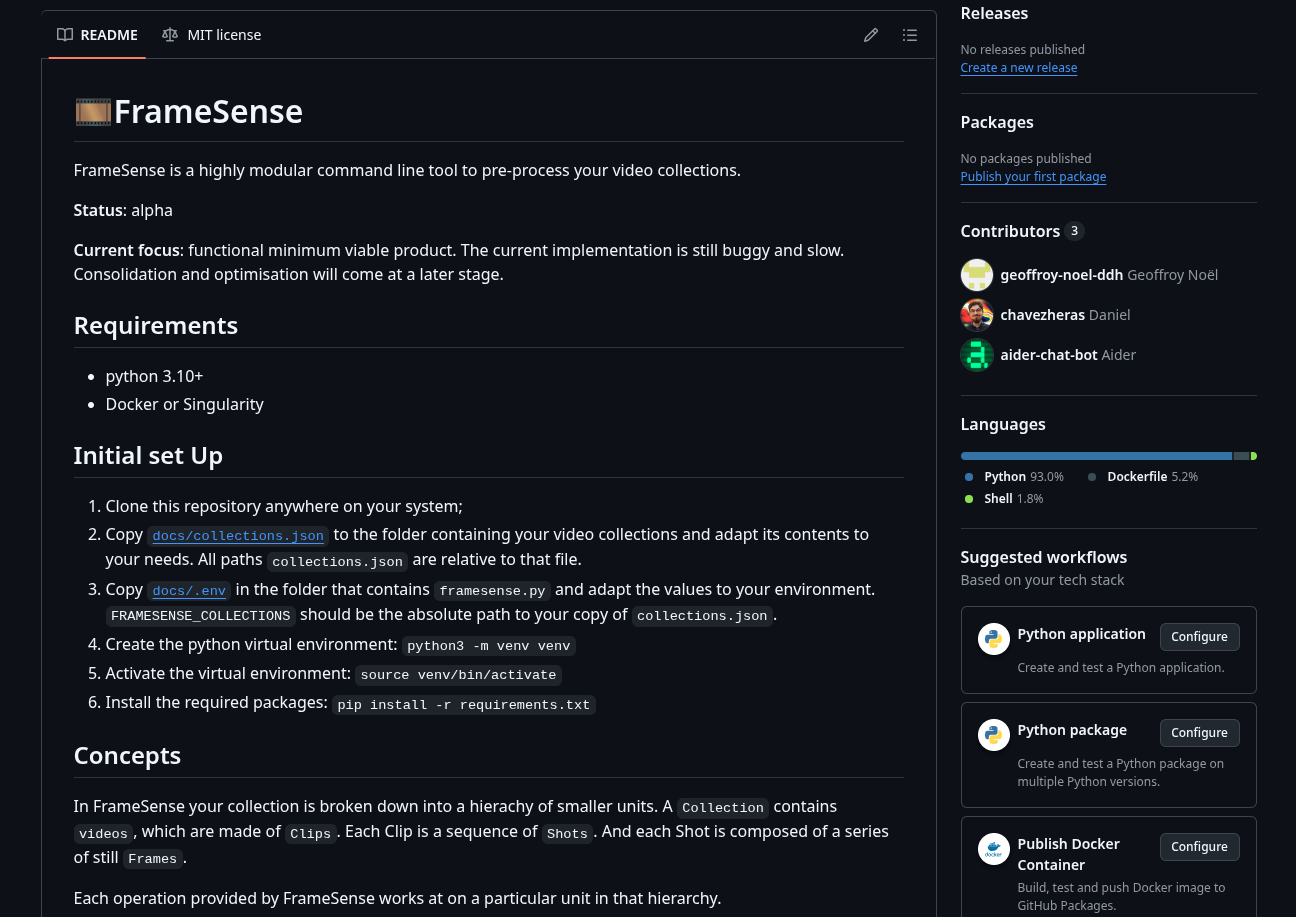This screenshot has height=917, width=1296.
Task: Click the Python application logo icon
Action: (x=994, y=639)
